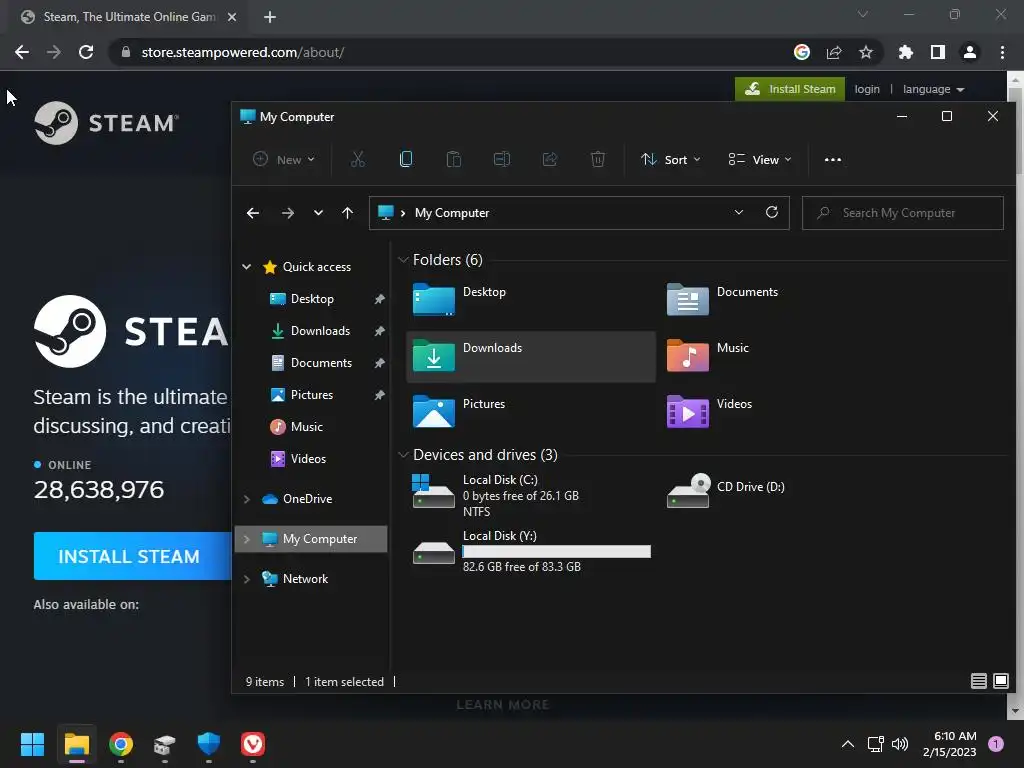This screenshot has width=1024, height=768.
Task: Expand the Network tree node
Action: pos(247,579)
